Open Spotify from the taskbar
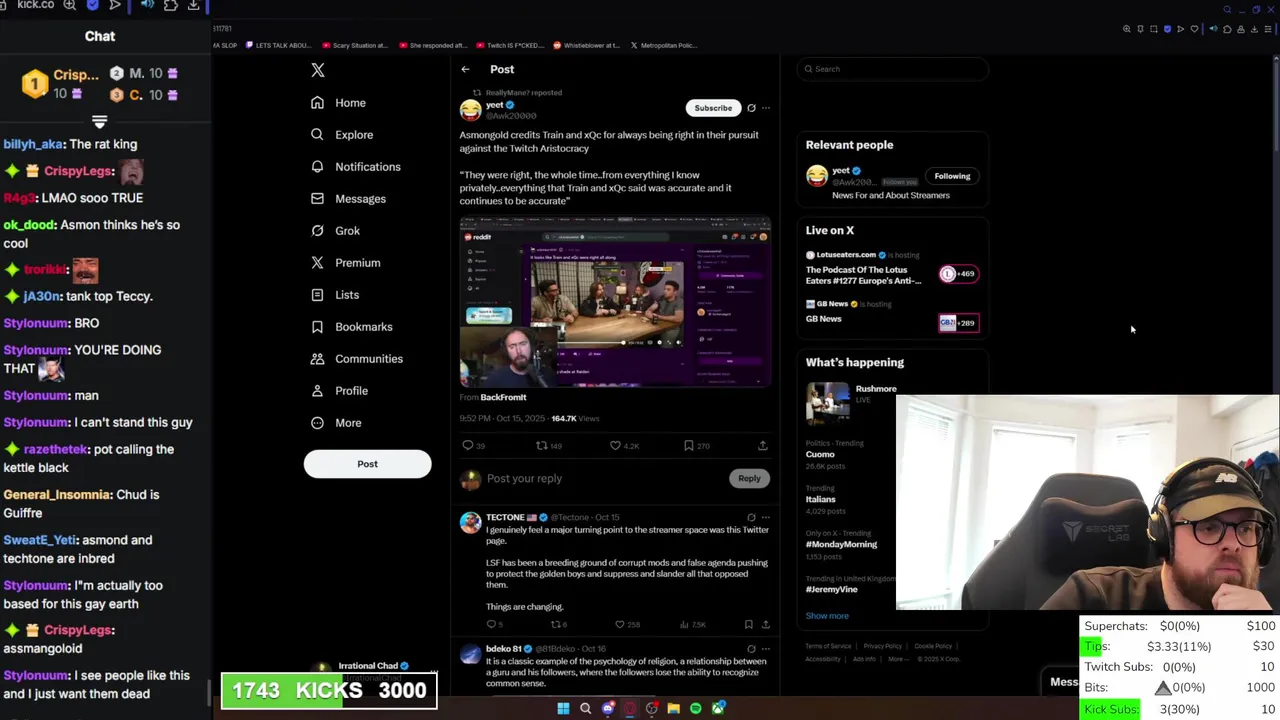Viewport: 1280px width, 720px height. [696, 708]
